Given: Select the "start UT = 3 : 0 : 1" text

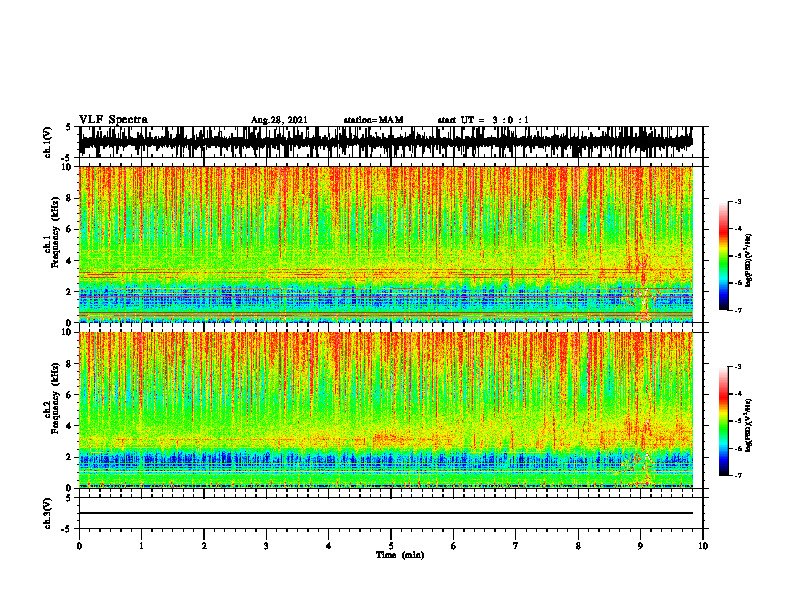Looking at the screenshot, I should click(483, 120).
